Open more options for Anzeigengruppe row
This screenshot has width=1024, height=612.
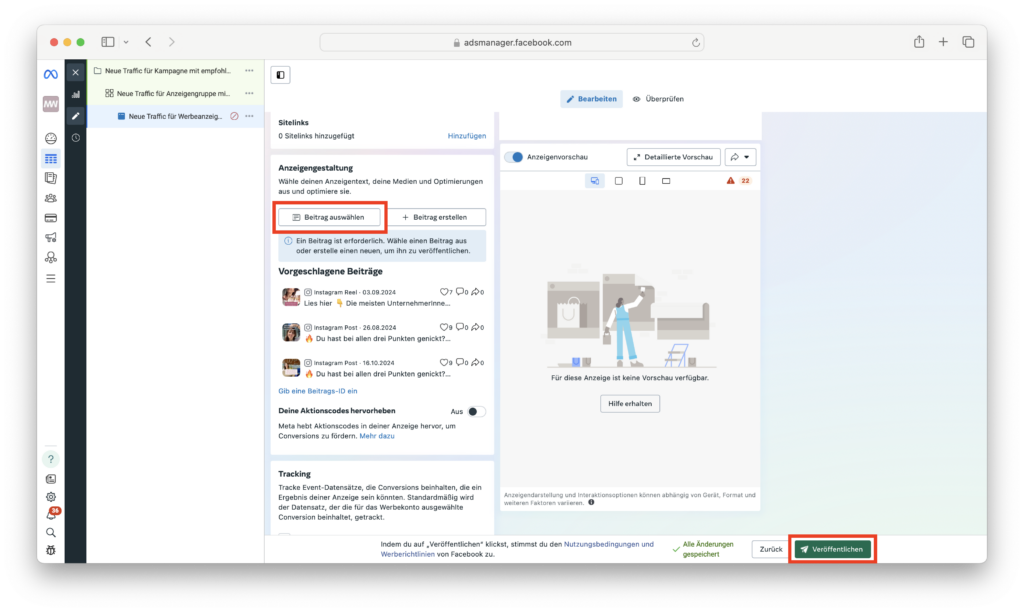pos(249,93)
